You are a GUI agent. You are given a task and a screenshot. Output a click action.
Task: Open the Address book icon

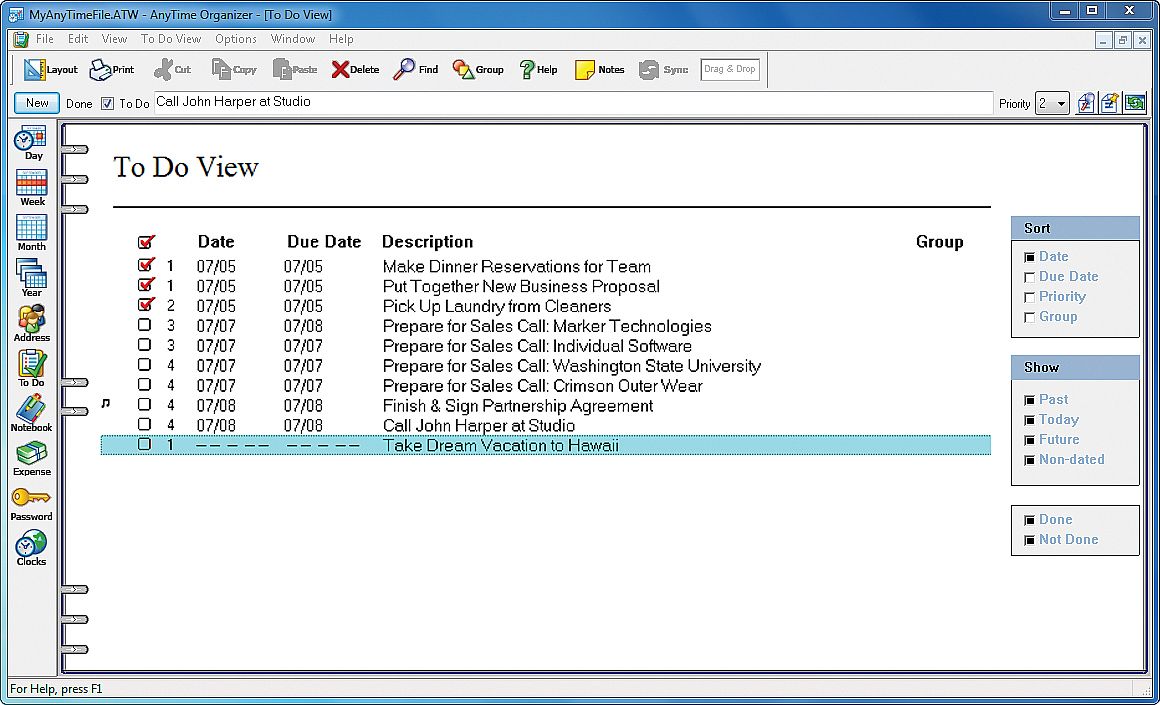coord(32,322)
